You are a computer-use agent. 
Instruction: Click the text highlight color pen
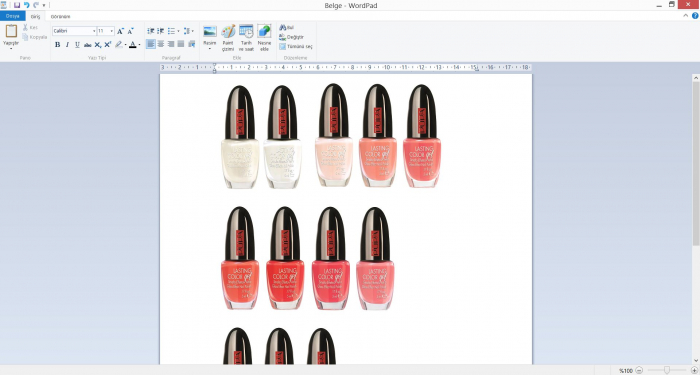click(118, 45)
